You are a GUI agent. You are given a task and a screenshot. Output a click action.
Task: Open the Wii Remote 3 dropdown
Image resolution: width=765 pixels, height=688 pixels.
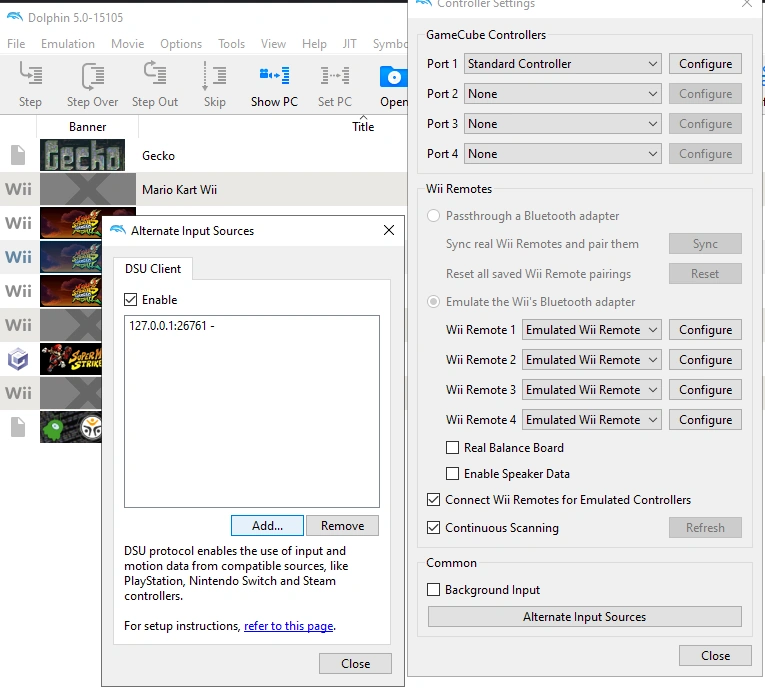pos(592,390)
